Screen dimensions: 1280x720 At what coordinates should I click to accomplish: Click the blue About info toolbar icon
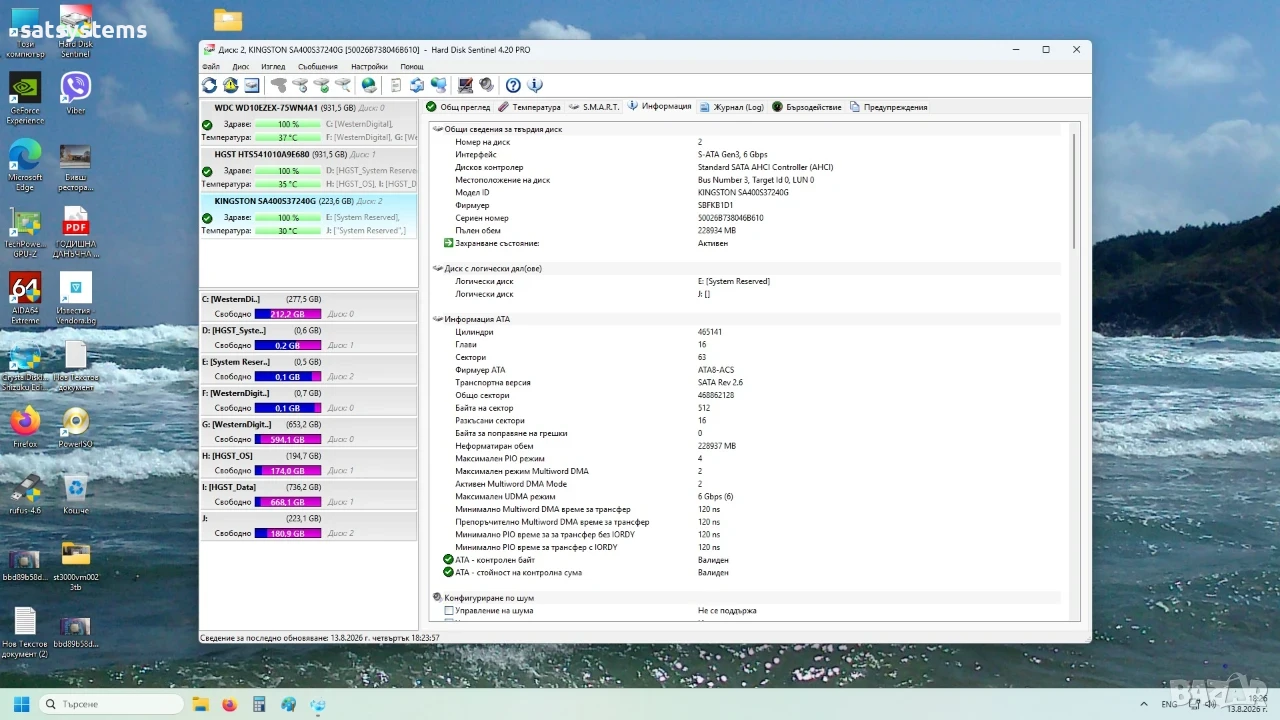tap(535, 86)
